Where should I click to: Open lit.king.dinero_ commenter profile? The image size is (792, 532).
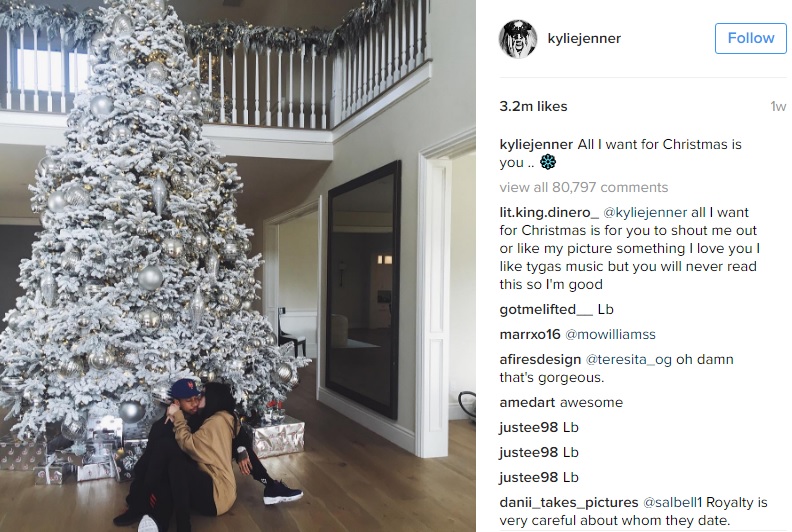pyautogui.click(x=549, y=213)
